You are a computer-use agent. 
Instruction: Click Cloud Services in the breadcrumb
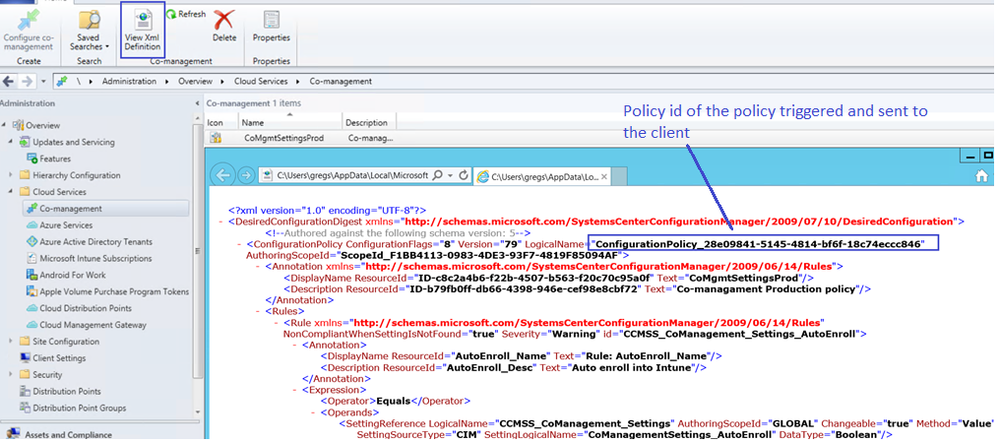click(261, 82)
